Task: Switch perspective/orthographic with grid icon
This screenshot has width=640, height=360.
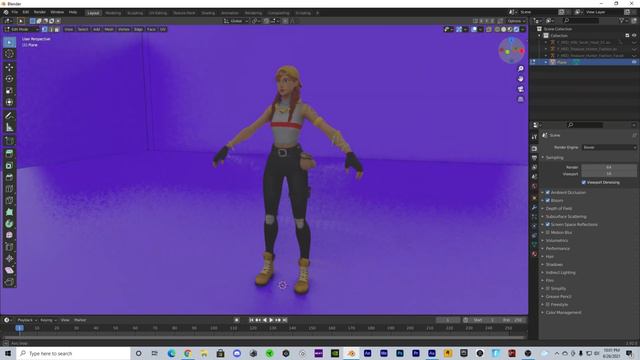Action: pos(520,99)
